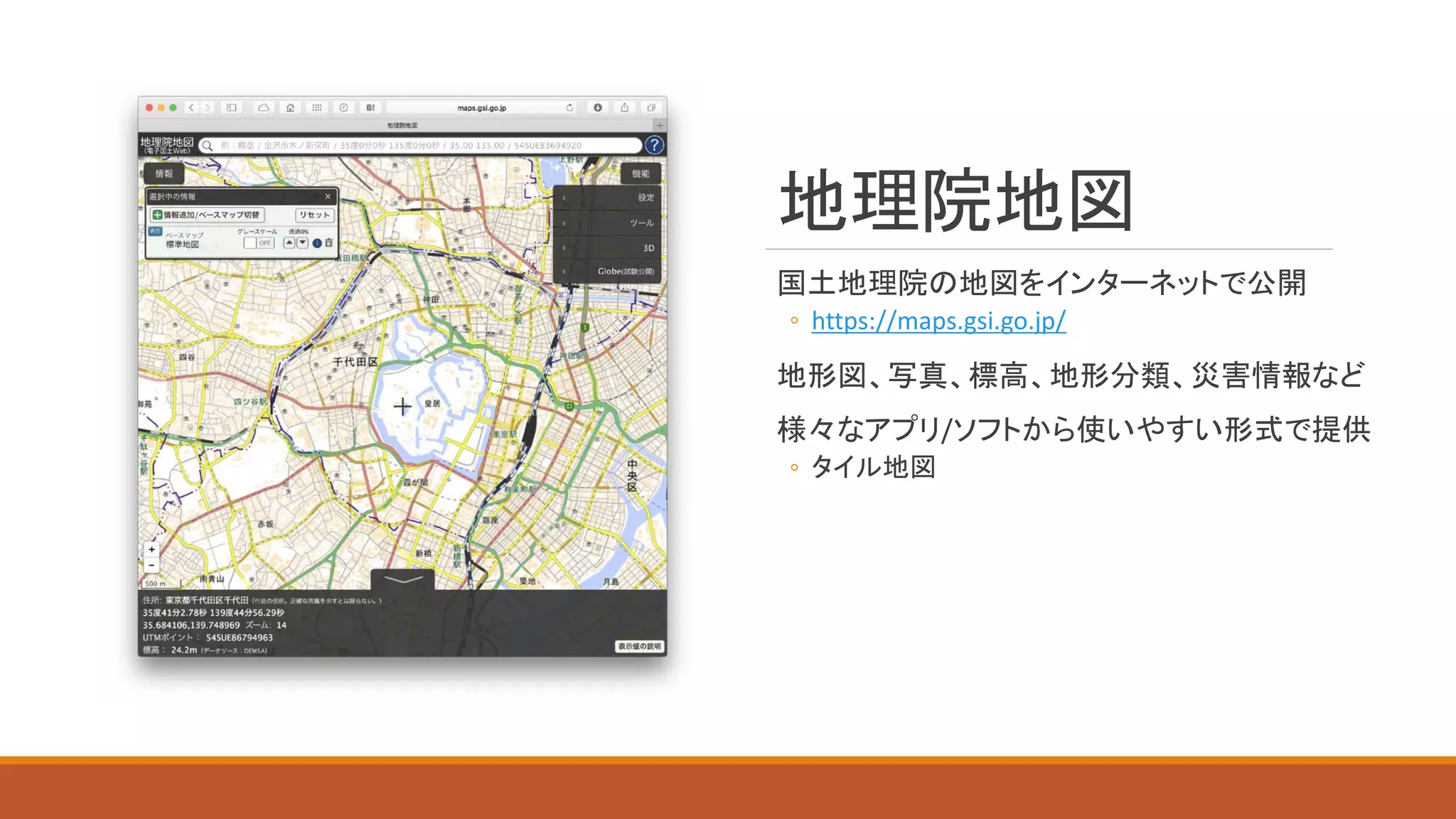Toggle the グレースケール OFF switch
This screenshot has width=1456, height=819.
click(x=259, y=242)
